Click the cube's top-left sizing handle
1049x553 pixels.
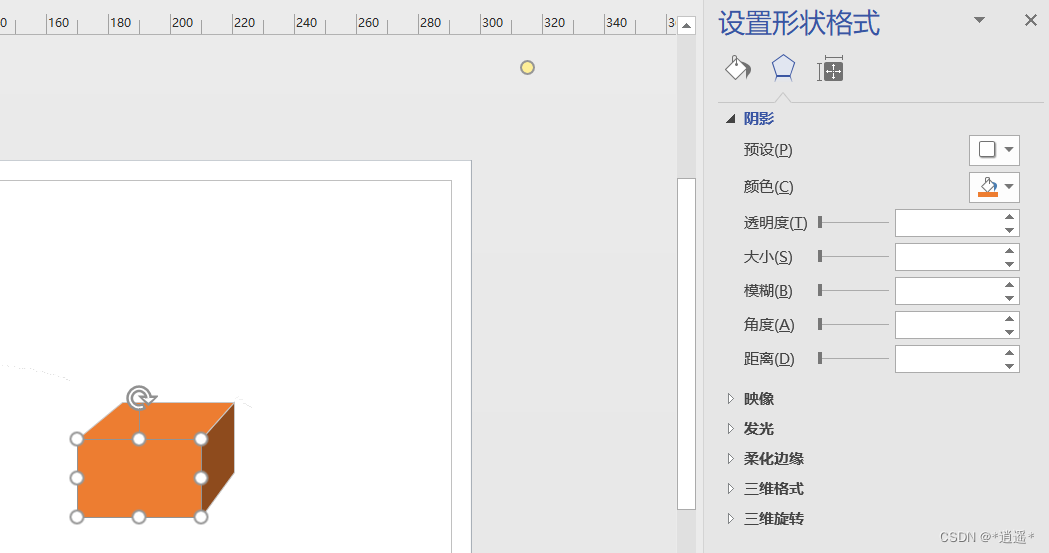77,439
